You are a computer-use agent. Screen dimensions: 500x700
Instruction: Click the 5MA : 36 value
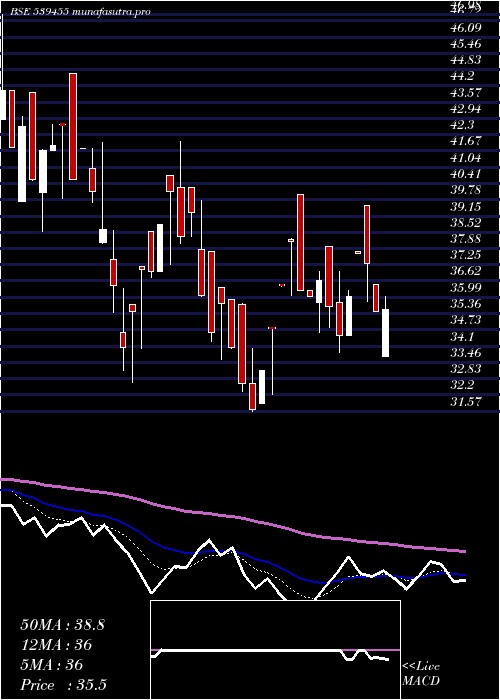[52, 665]
